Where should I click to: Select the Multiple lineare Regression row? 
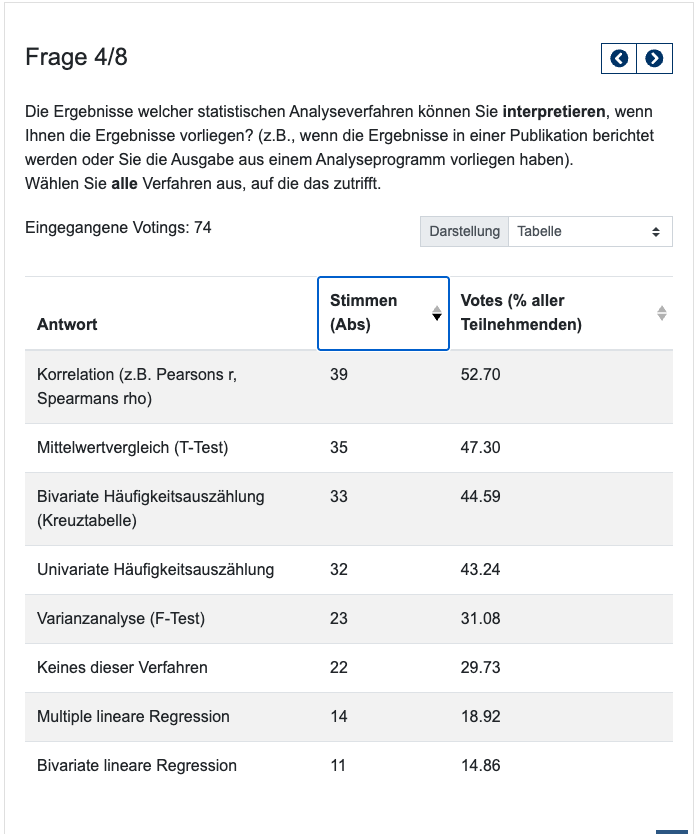coord(133,716)
